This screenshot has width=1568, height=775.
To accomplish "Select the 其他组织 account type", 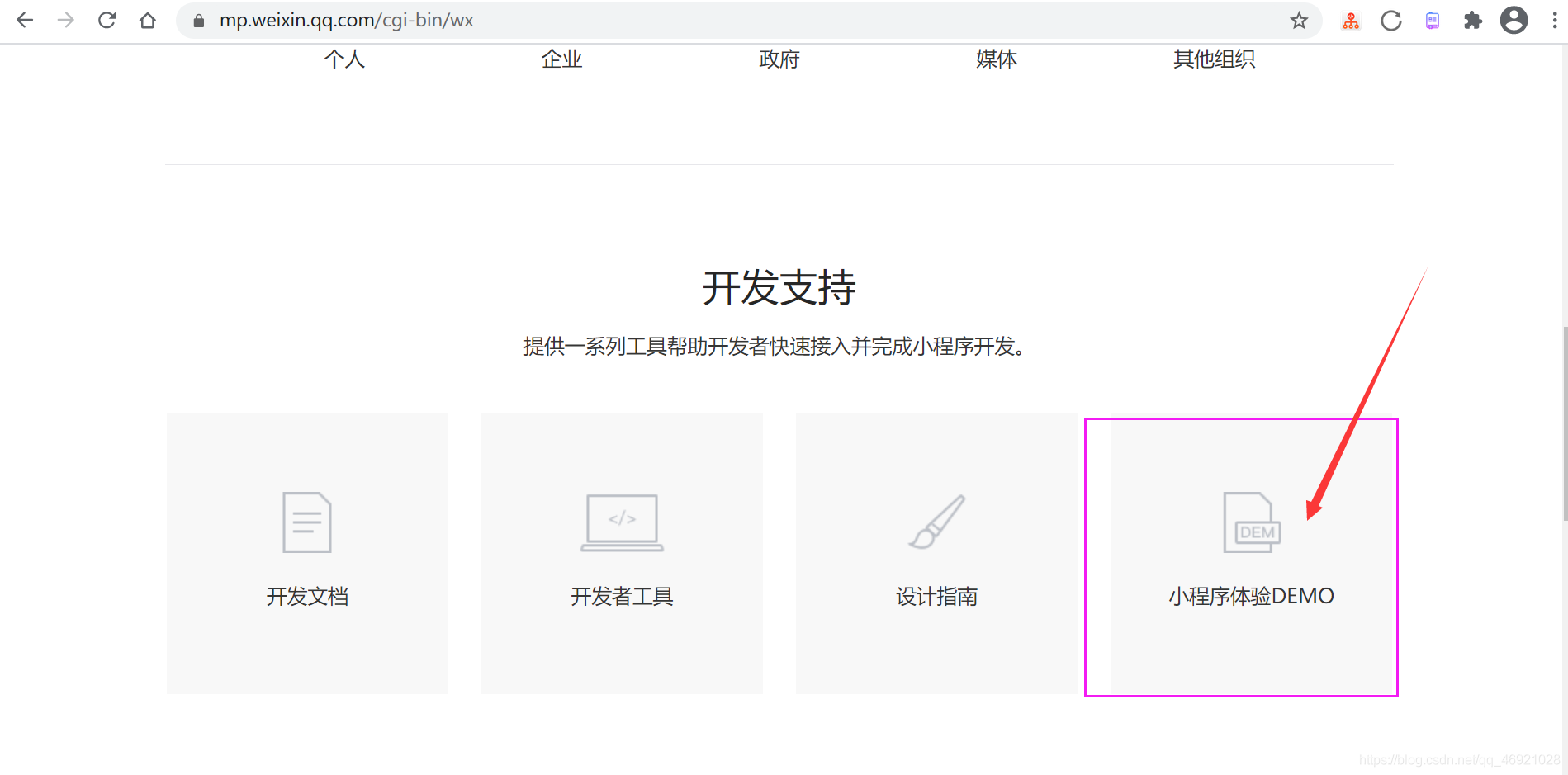I will pyautogui.click(x=1215, y=59).
